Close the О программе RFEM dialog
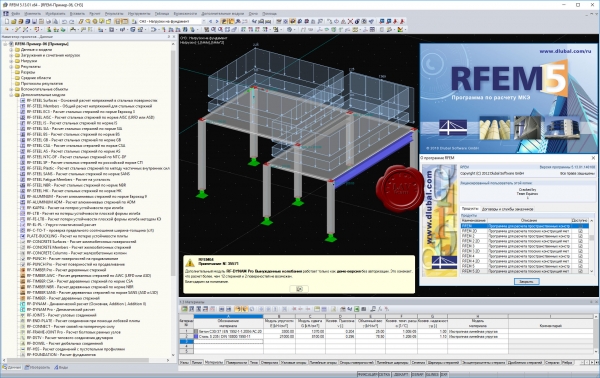This screenshot has height=378, width=600. (x=593, y=158)
